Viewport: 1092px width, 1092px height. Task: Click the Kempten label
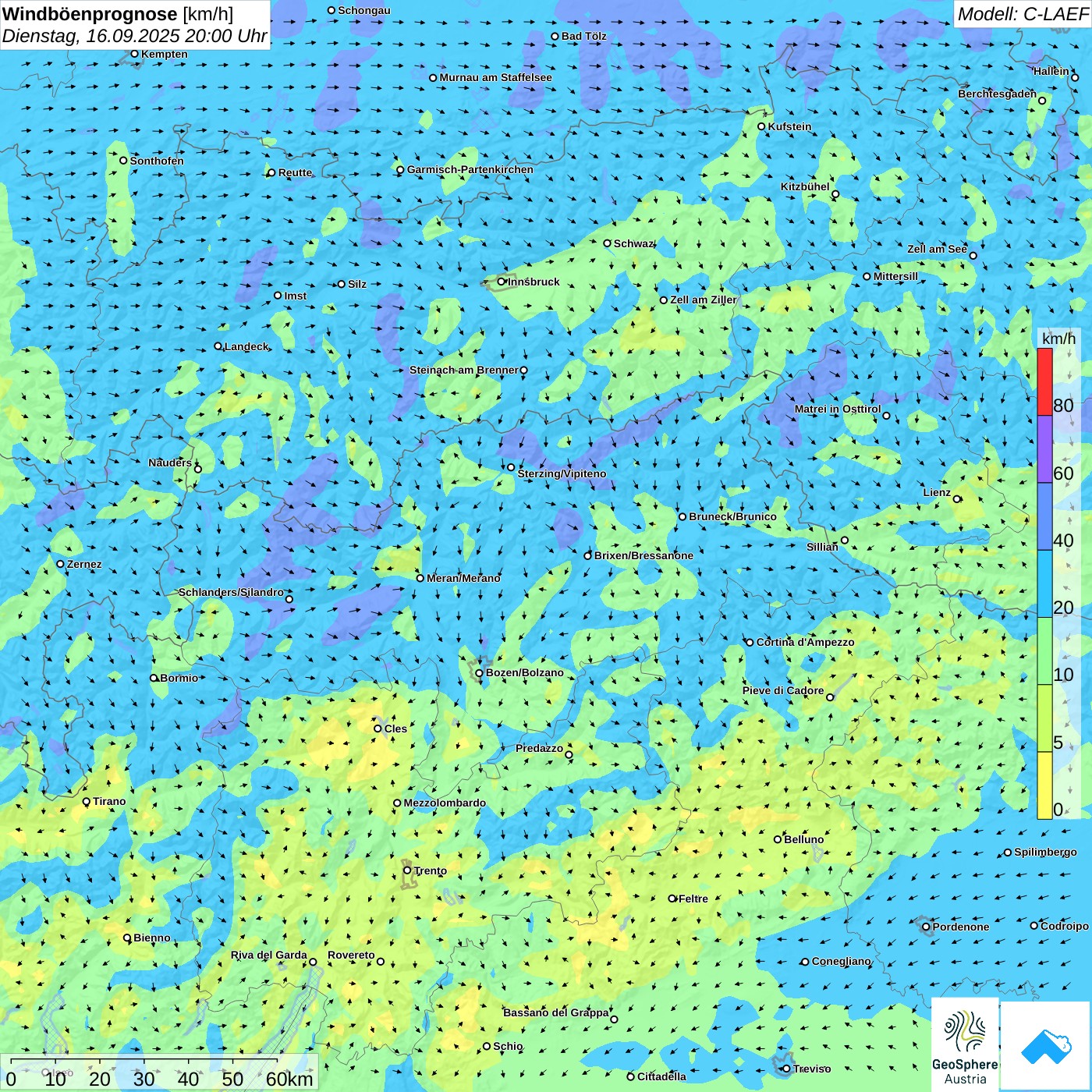pyautogui.click(x=164, y=54)
